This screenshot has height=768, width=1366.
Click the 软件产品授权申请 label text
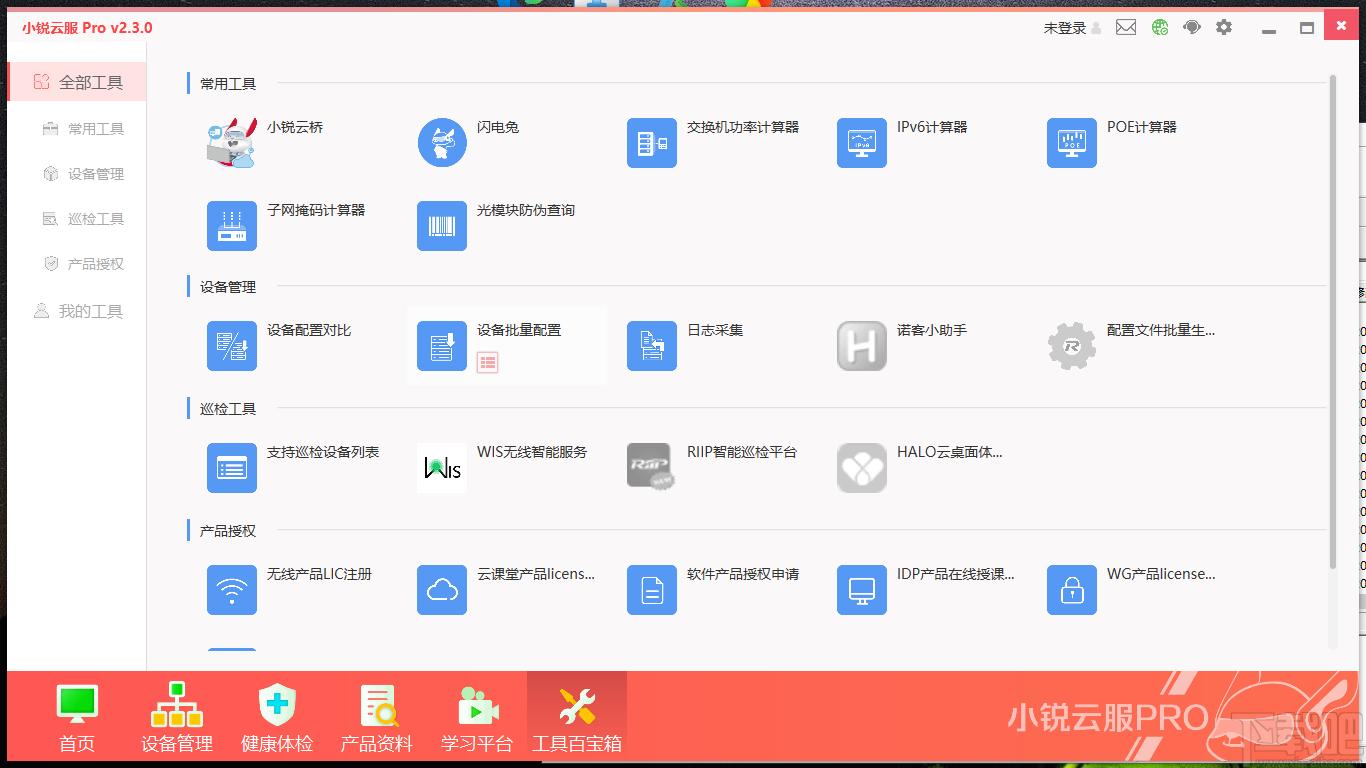pos(743,574)
